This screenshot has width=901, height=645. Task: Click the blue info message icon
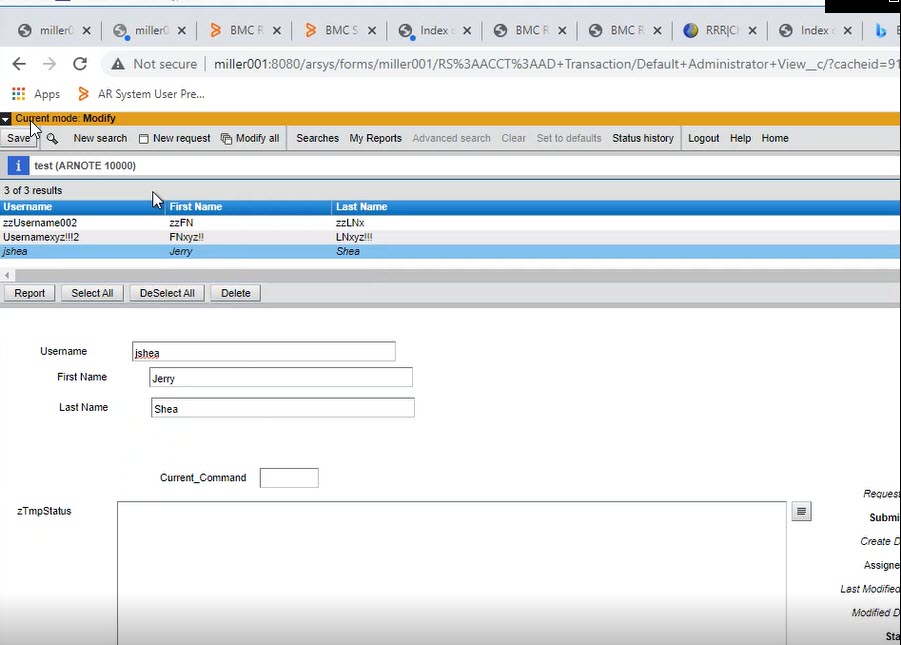17,166
